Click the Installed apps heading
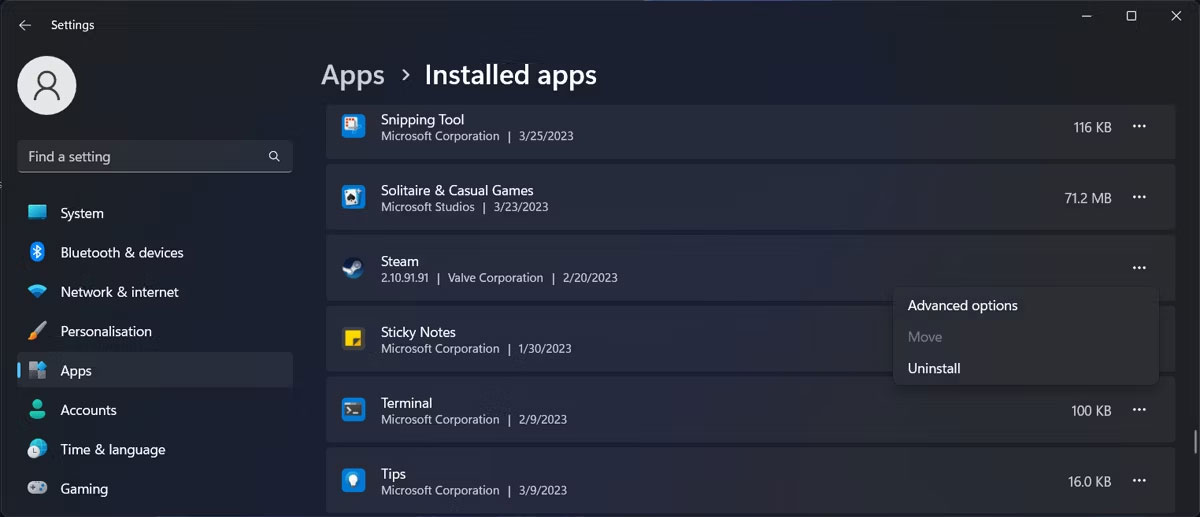The height and width of the screenshot is (517, 1200). (x=510, y=76)
